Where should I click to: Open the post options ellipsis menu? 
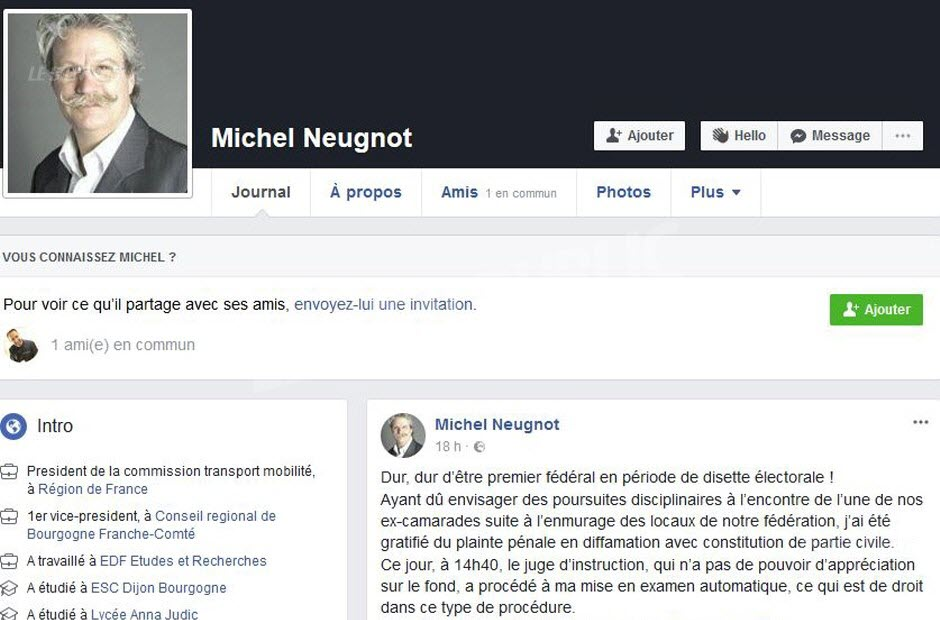coord(920,422)
